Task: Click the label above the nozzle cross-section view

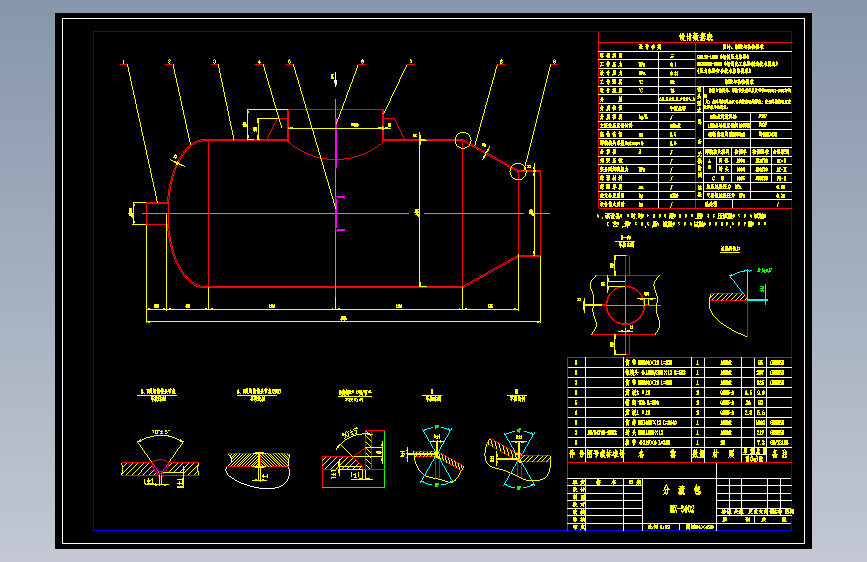Action: (625, 241)
